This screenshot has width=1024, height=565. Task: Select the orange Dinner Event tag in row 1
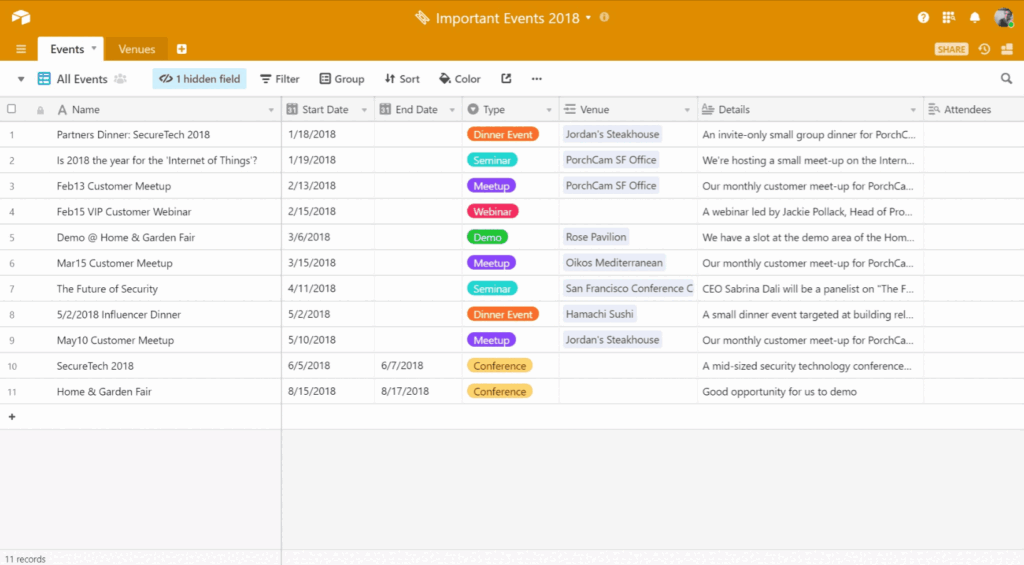click(503, 135)
